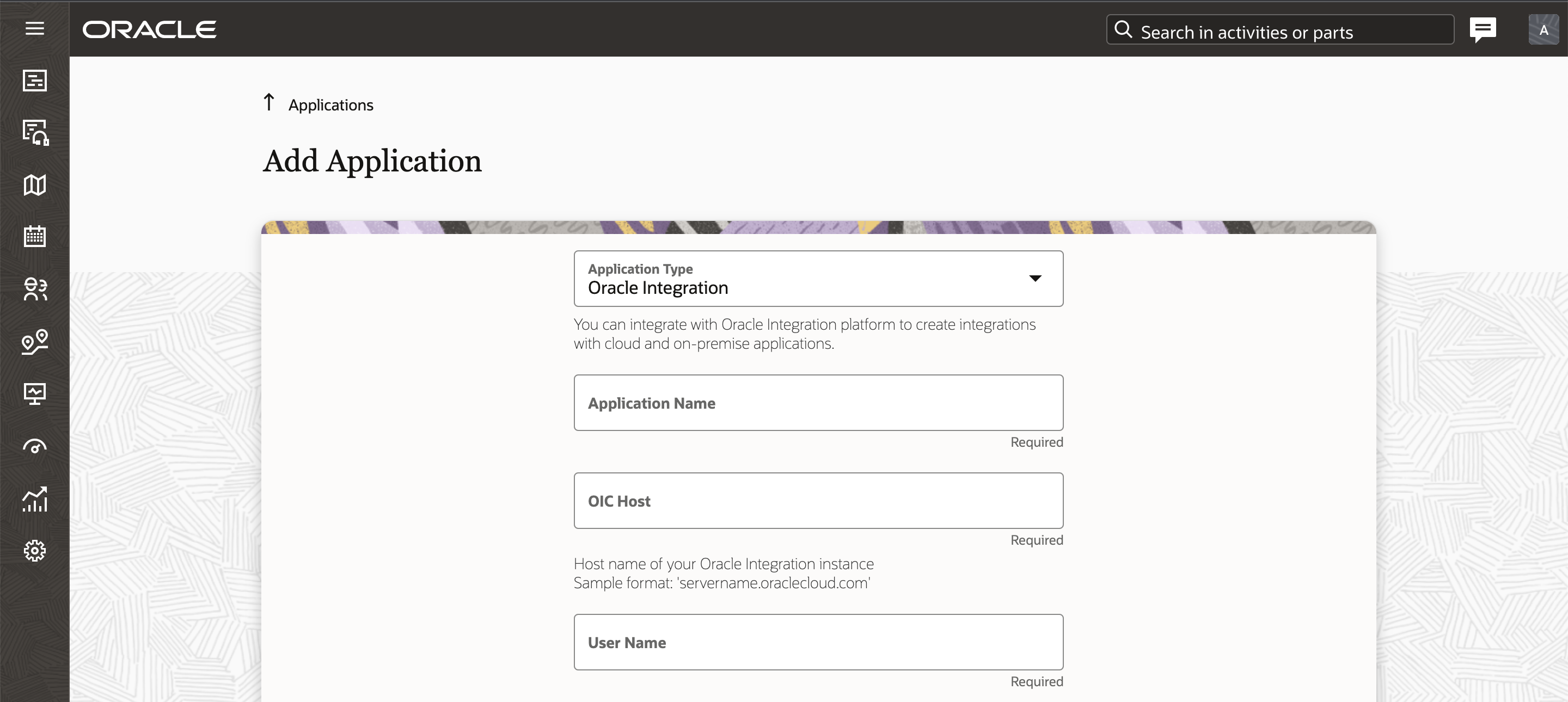
Task: Open the hamburger navigation menu
Action: coord(35,29)
